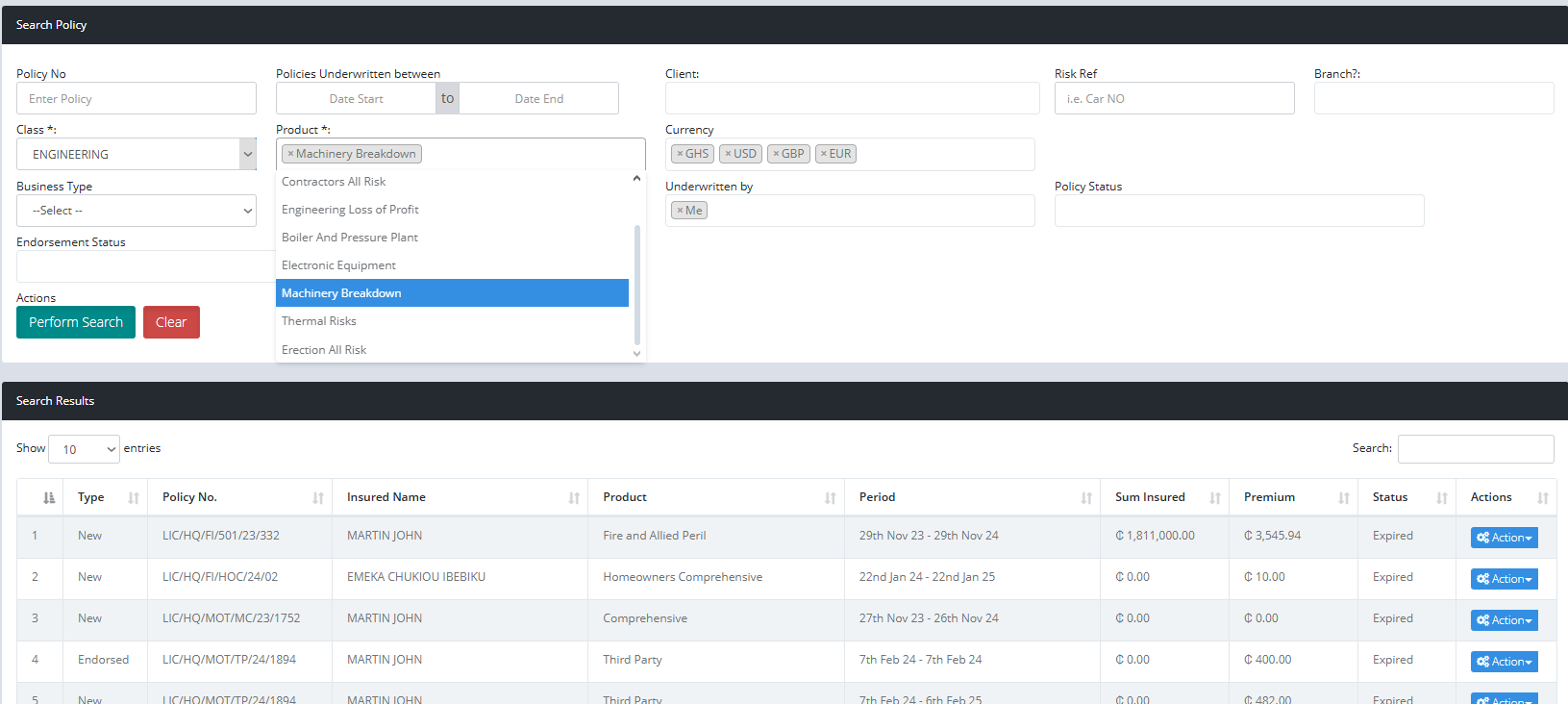The image size is (1568, 704).
Task: Open Action menu for policy LIC/HQ/FI/501/23/332
Action: tap(1504, 538)
